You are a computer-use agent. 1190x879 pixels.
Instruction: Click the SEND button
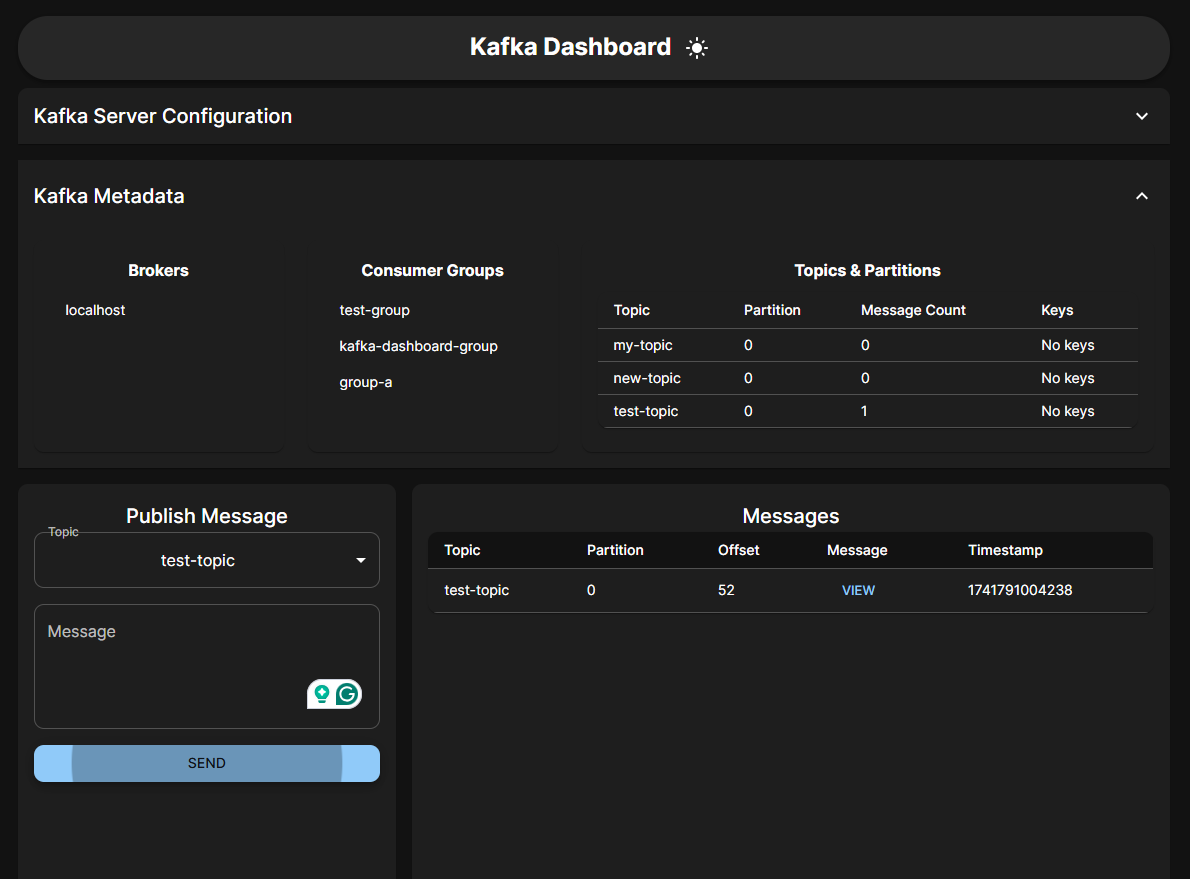(206, 763)
